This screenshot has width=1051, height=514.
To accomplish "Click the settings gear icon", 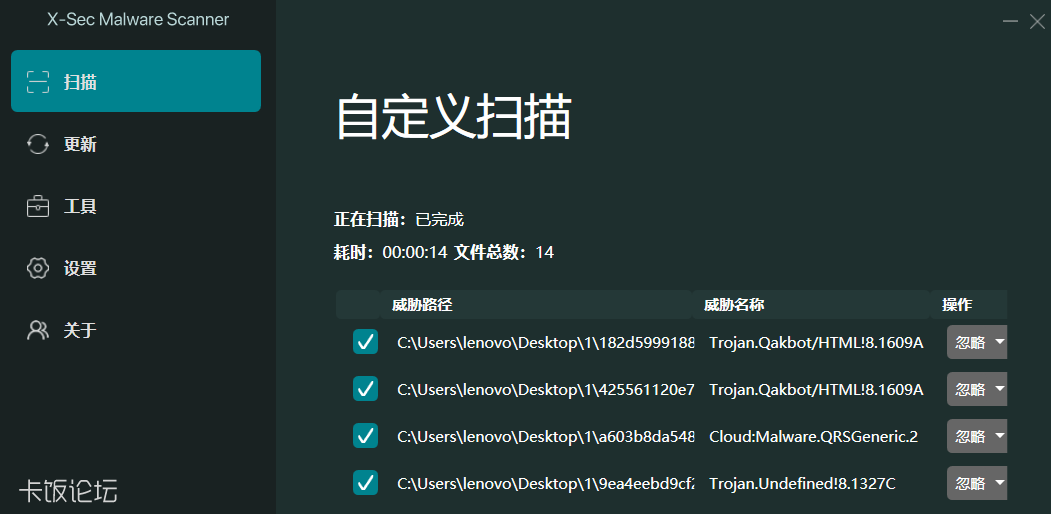I will [38, 268].
